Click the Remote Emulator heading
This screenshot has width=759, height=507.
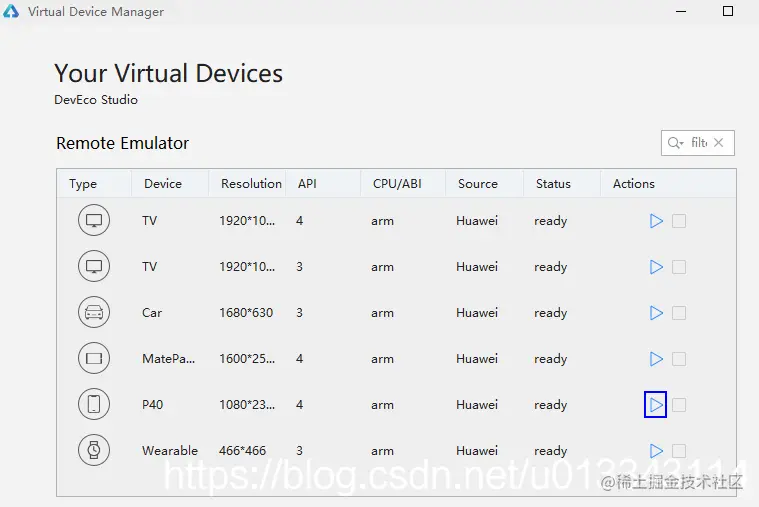click(x=122, y=143)
